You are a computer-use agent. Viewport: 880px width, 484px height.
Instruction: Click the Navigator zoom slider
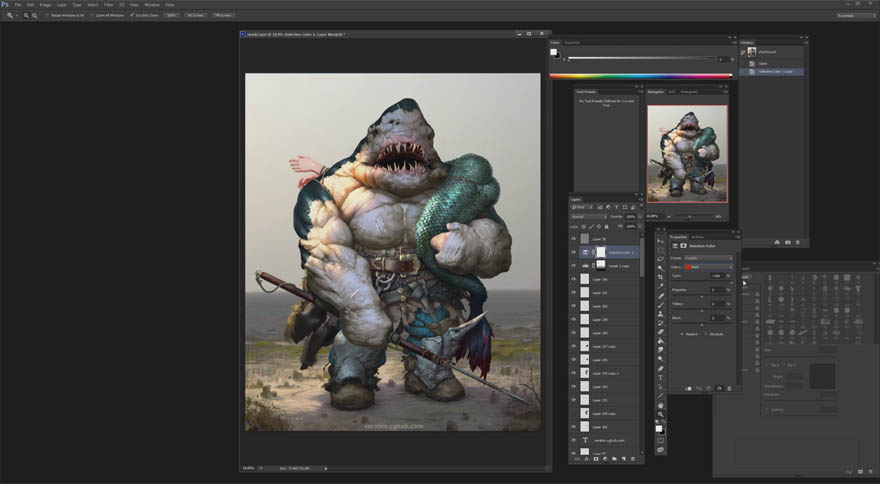click(x=690, y=216)
